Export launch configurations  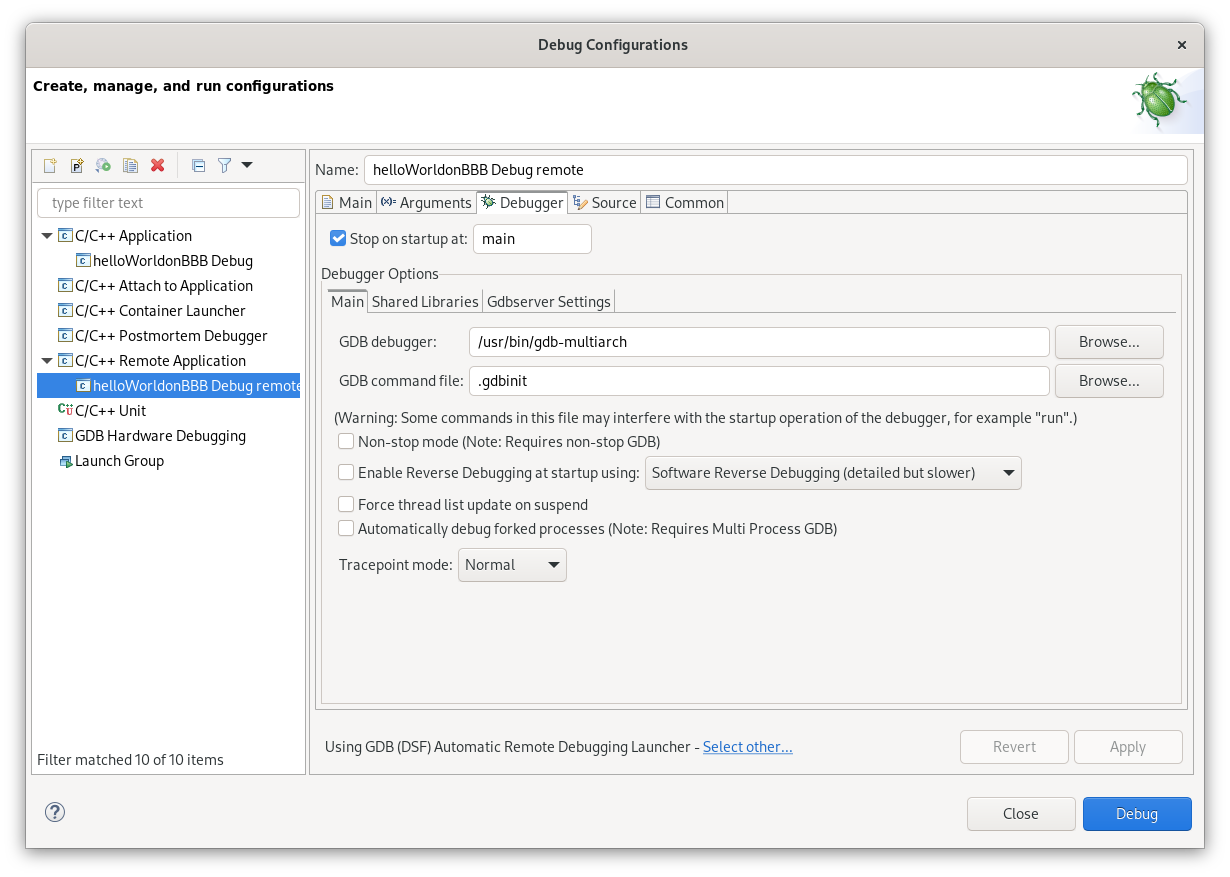(x=103, y=165)
